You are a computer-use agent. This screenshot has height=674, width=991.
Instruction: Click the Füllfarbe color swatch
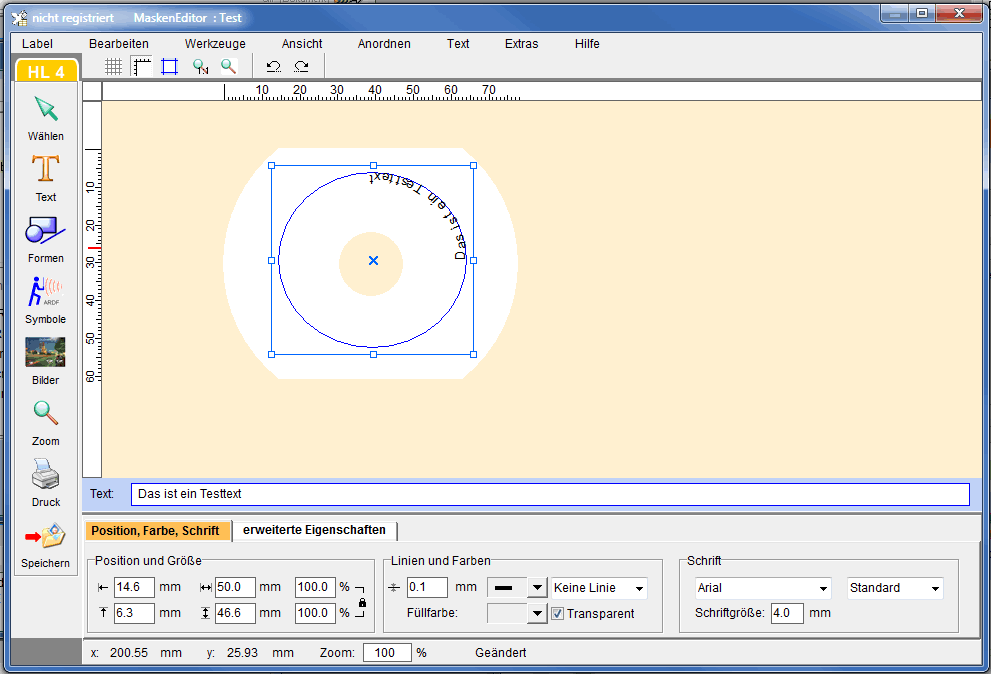coord(507,613)
